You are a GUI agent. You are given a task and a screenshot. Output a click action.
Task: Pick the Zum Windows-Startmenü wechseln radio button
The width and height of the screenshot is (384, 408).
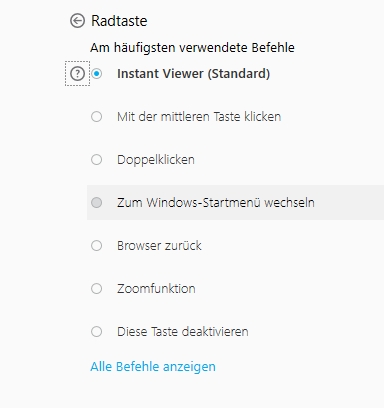(97, 202)
